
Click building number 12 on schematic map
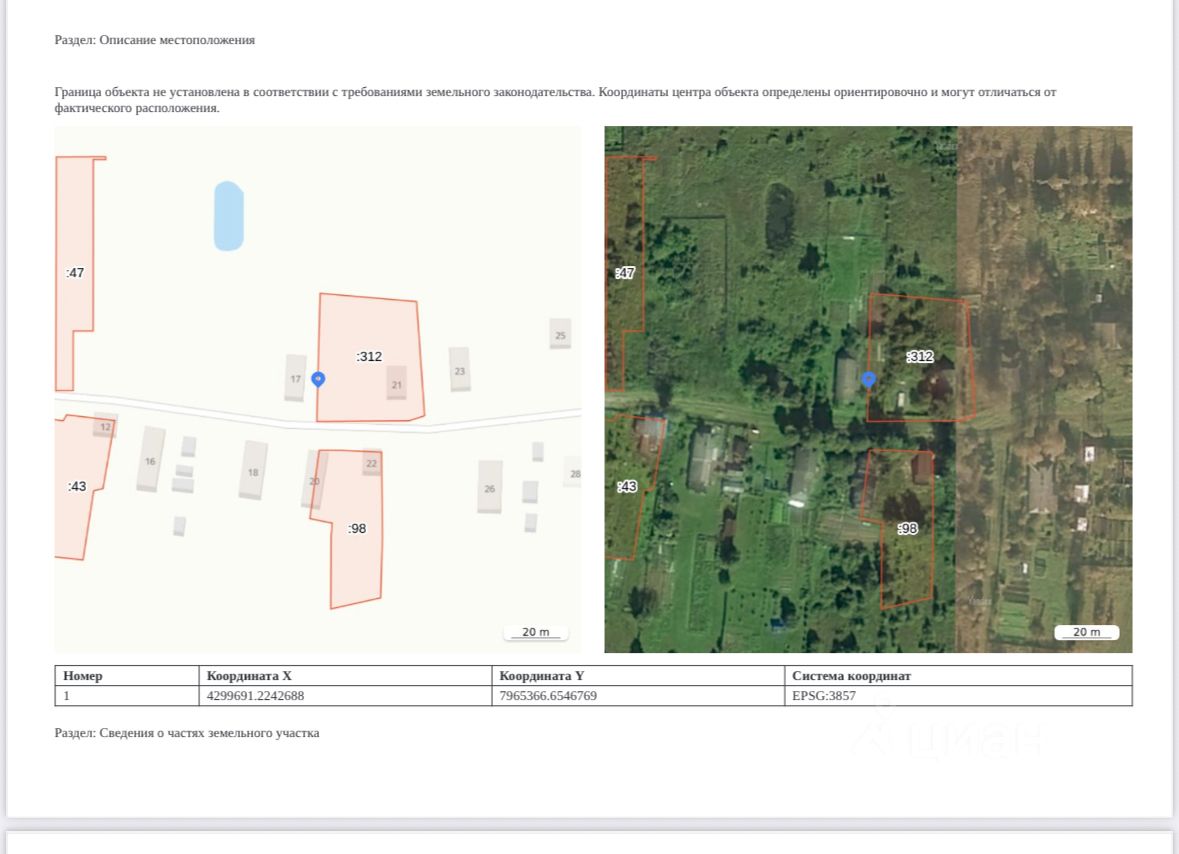105,426
